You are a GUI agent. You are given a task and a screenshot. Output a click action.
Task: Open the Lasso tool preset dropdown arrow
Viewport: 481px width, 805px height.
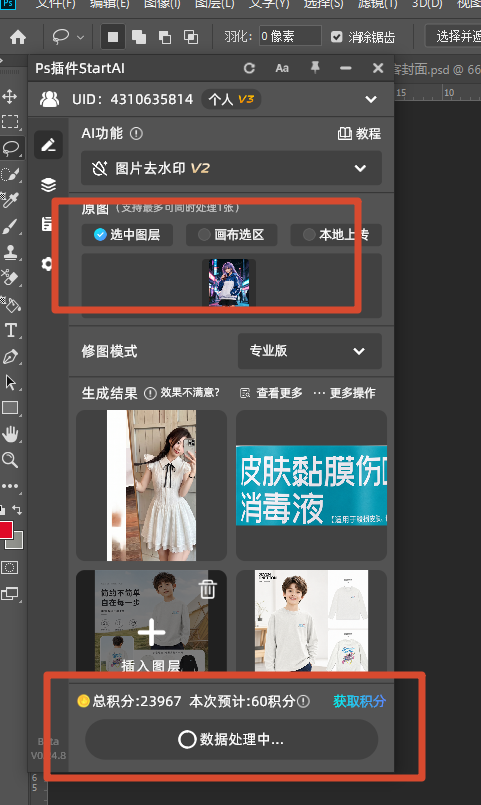81,37
